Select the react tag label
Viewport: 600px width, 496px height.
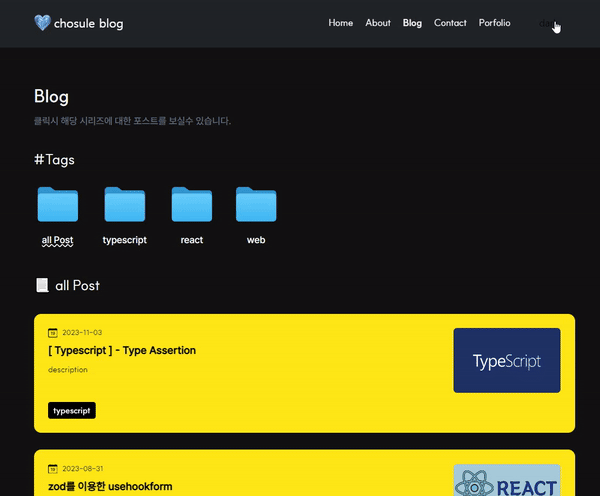click(192, 240)
